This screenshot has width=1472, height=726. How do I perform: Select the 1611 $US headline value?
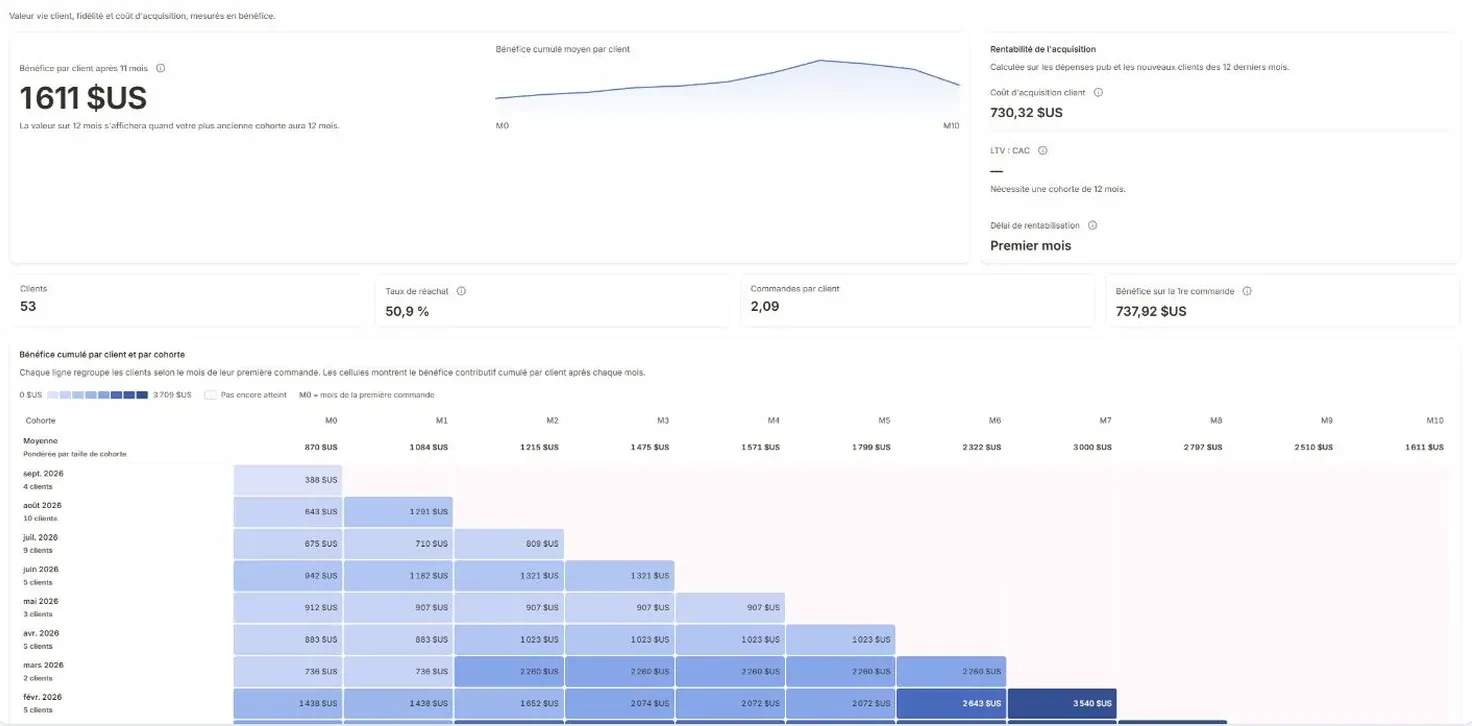click(83, 98)
